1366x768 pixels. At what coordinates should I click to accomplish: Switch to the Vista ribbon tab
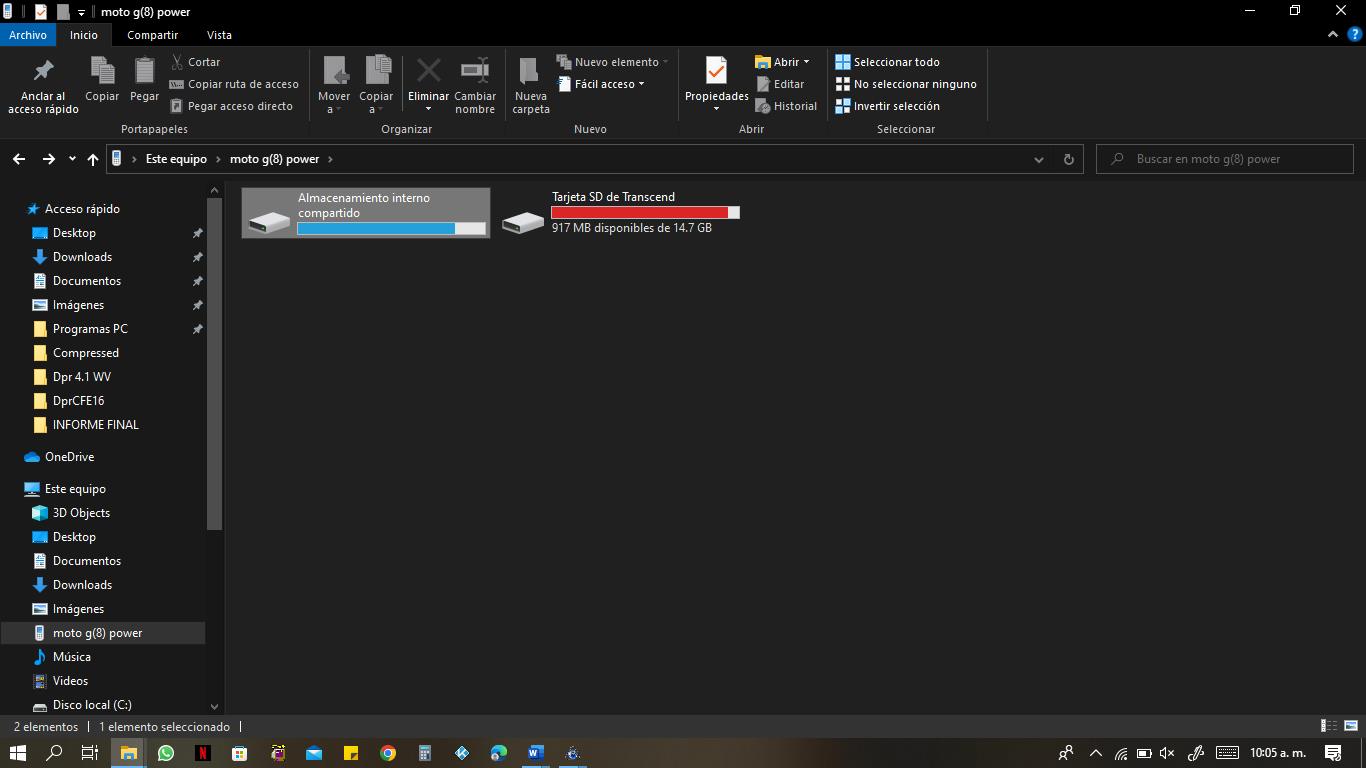[219, 35]
